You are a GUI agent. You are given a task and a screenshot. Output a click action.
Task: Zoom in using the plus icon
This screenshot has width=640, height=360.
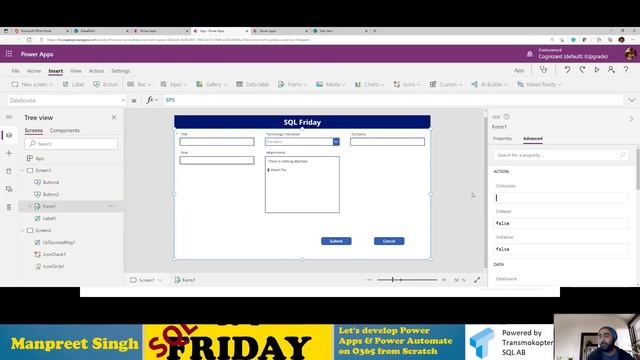click(444, 280)
